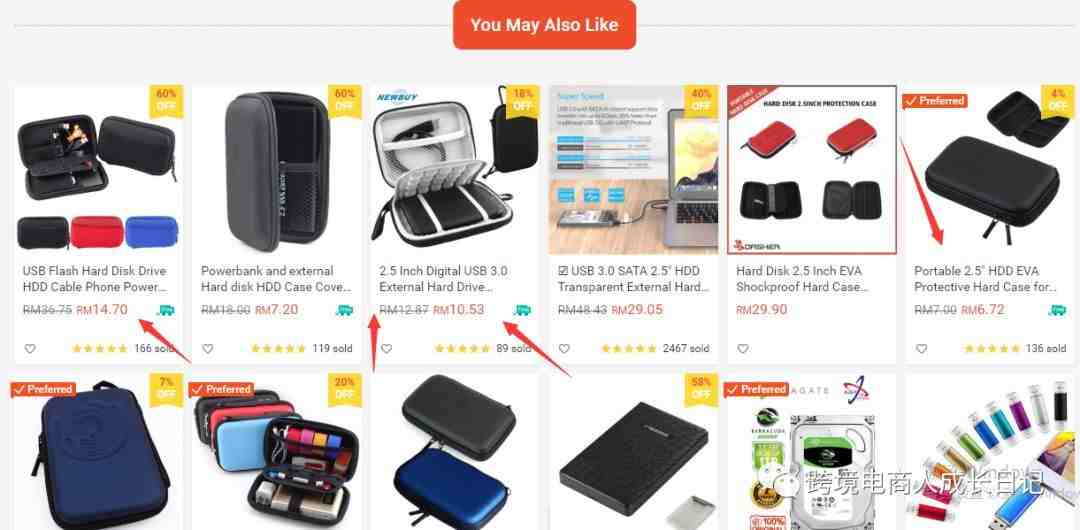Viewport: 1080px width, 530px height.
Task: Click heart icon on Powerbank HDD Case card
Action: pos(208,349)
